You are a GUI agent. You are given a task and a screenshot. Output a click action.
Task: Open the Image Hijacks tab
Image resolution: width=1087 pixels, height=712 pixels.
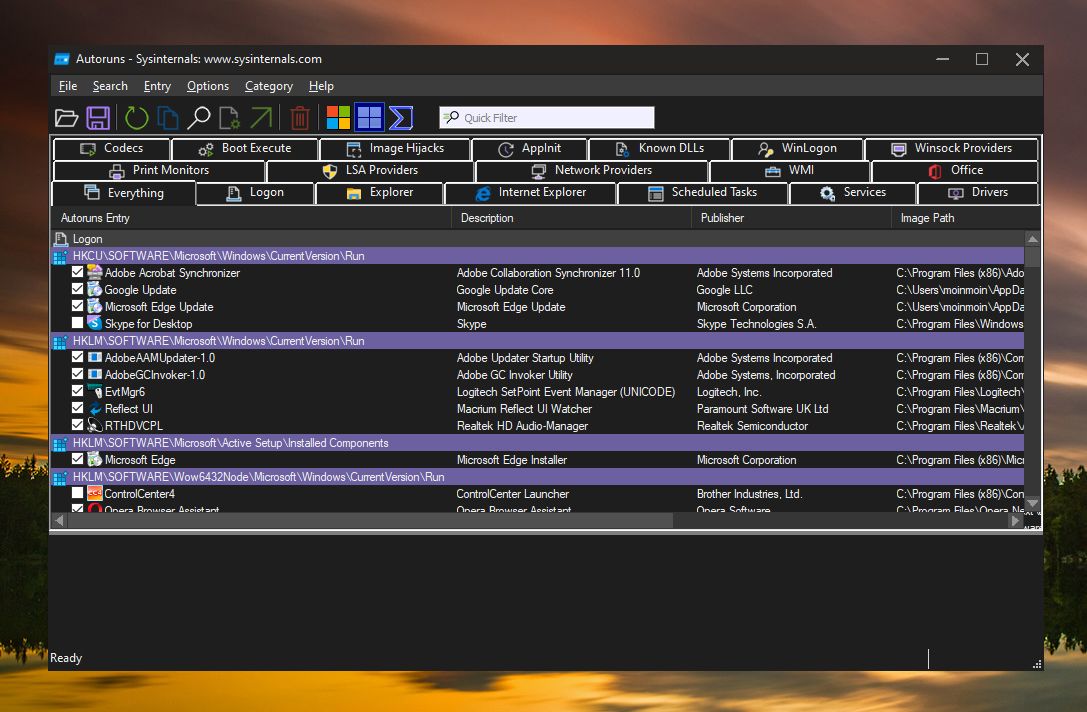point(395,148)
